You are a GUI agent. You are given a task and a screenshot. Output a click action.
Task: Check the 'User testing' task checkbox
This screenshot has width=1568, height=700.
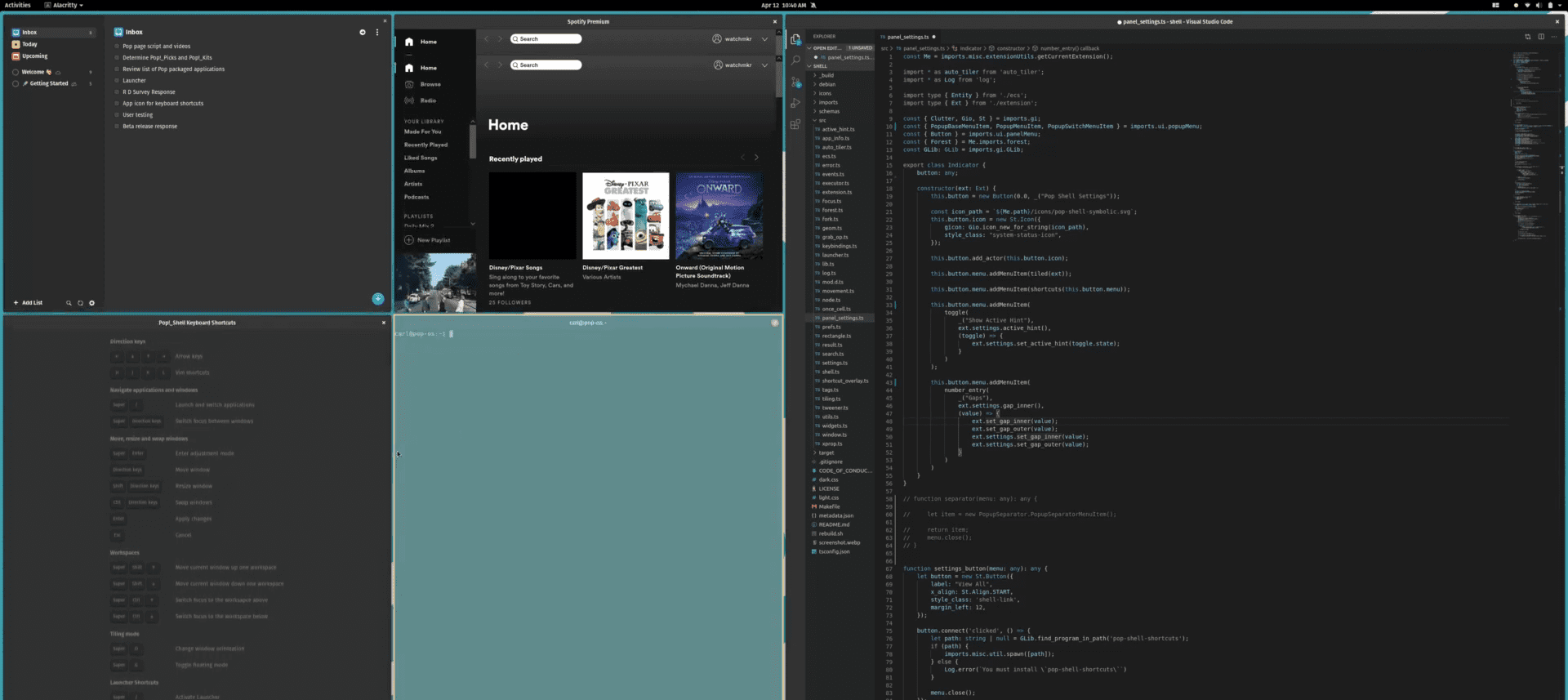point(118,115)
